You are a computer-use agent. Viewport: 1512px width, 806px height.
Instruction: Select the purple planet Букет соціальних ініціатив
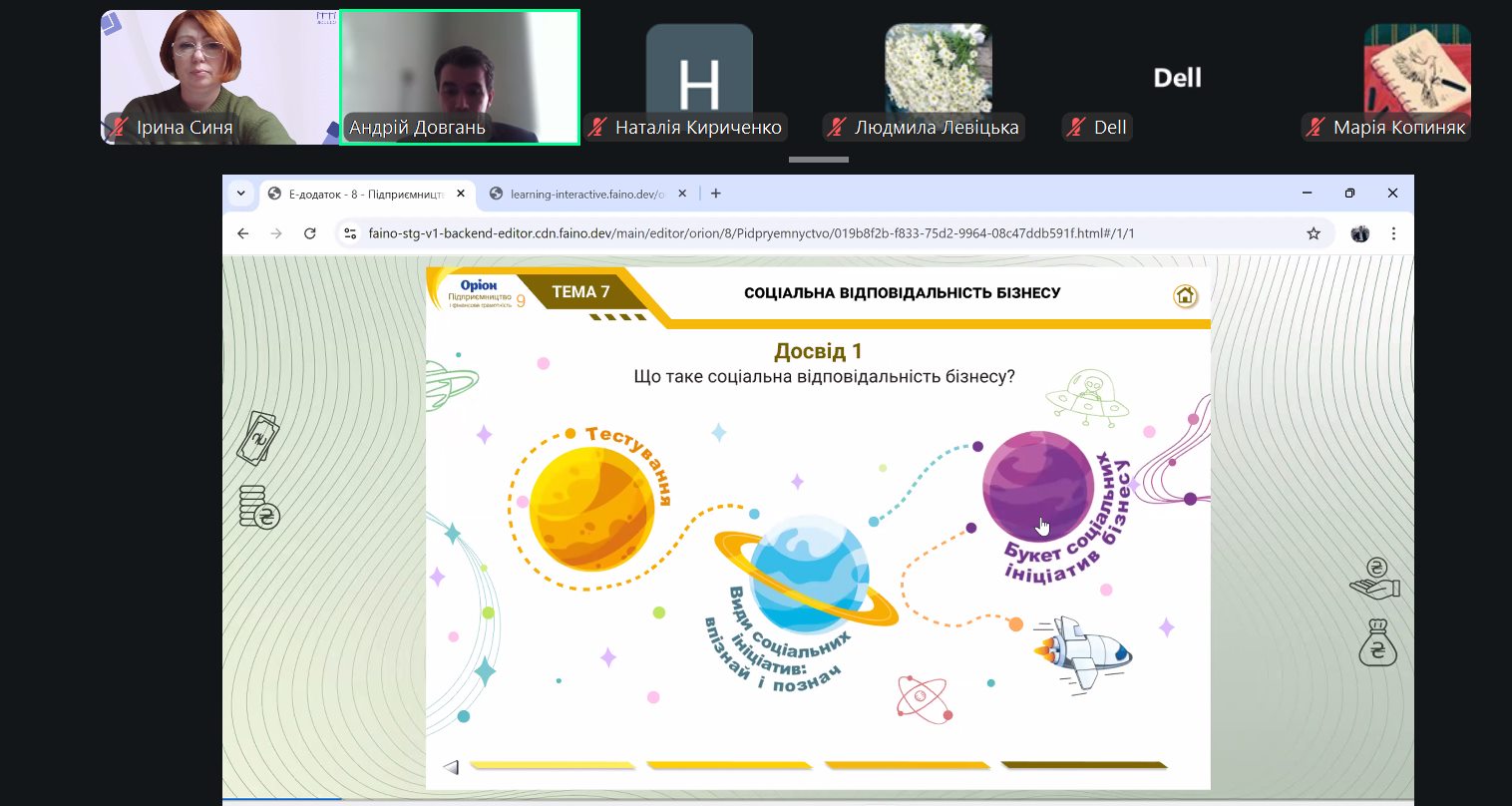1037,486
